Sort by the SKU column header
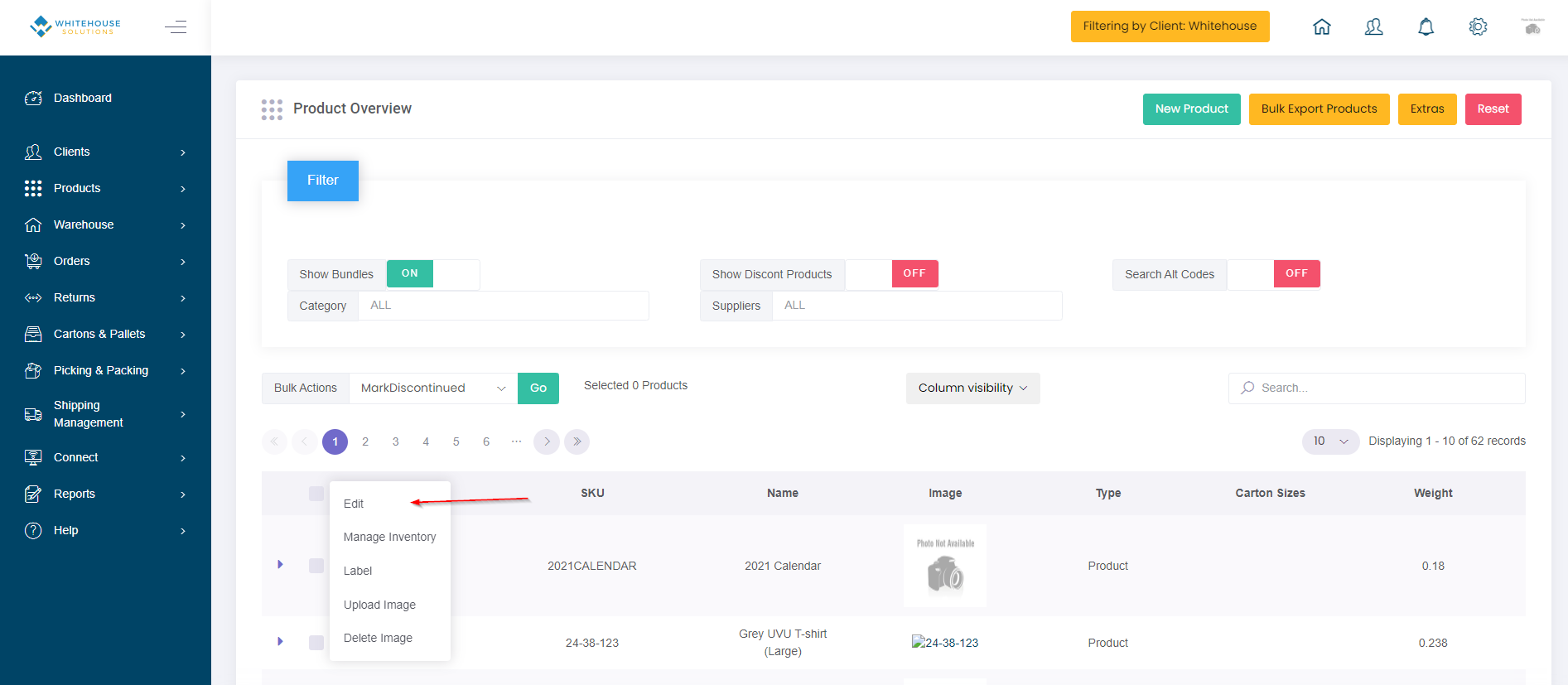 click(592, 494)
